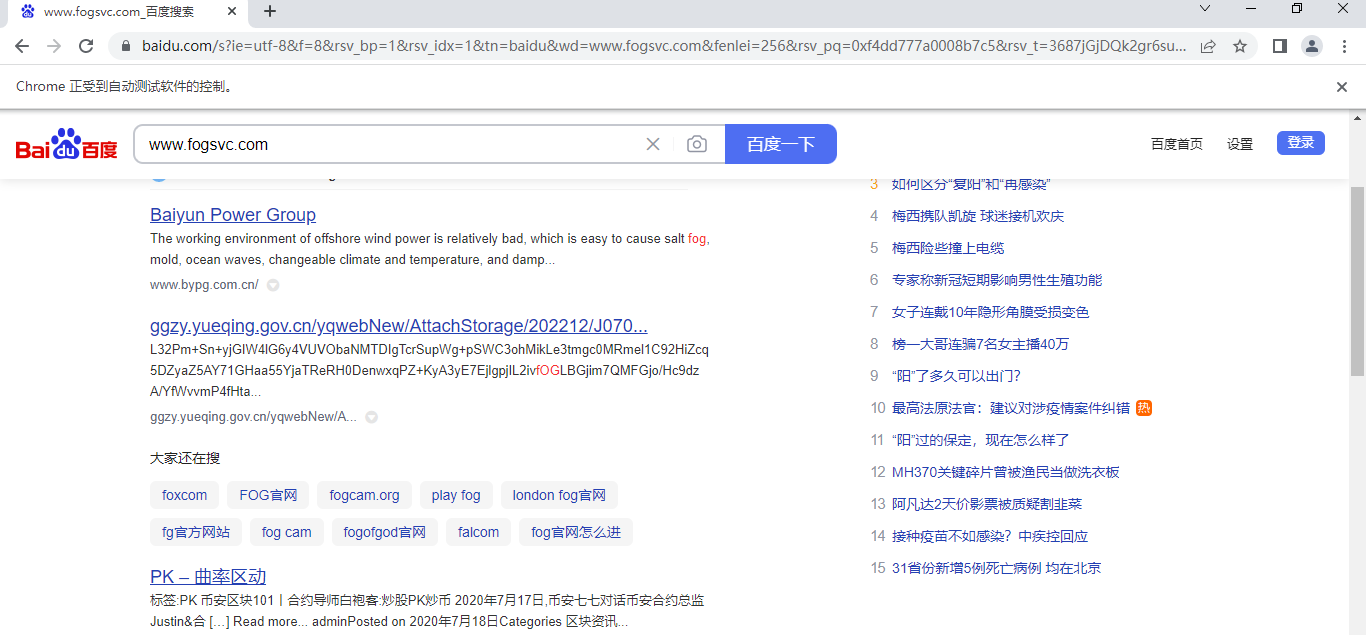
Task: Open 设置 menu
Action: point(1240,144)
